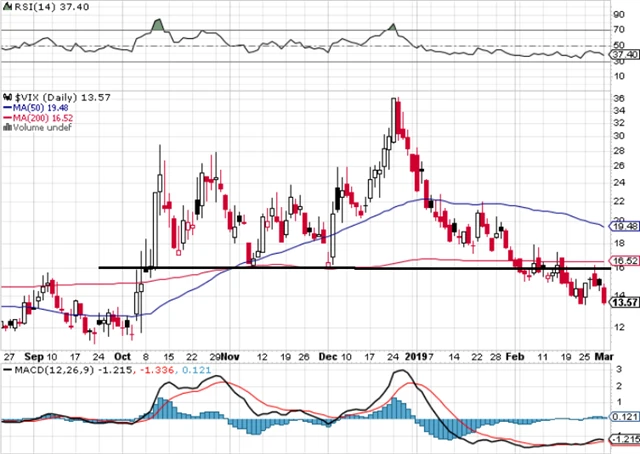This screenshot has width=640, height=454.
Task: Click the 16.52 MA value tag
Action: click(x=624, y=260)
